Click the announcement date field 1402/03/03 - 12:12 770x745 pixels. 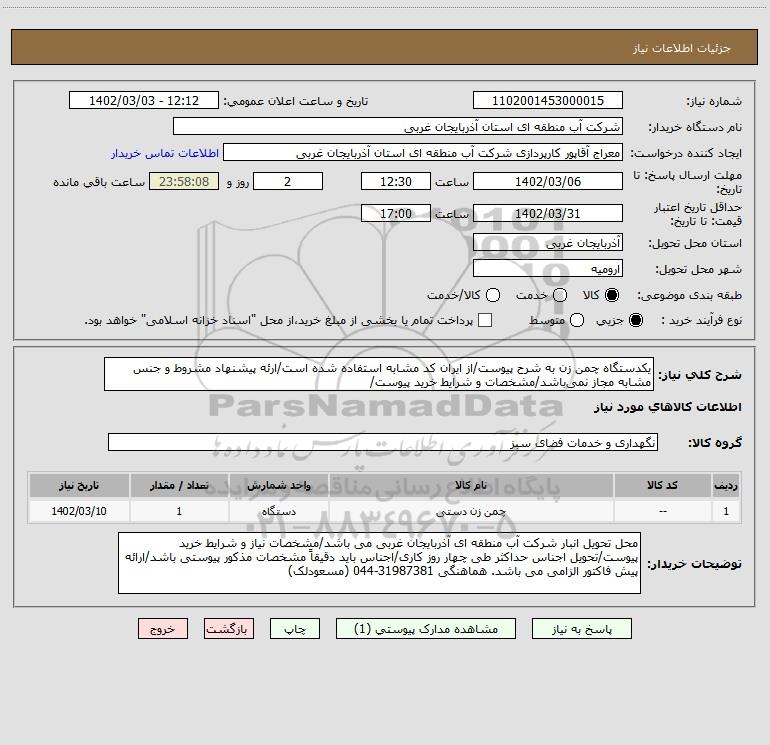[144, 100]
